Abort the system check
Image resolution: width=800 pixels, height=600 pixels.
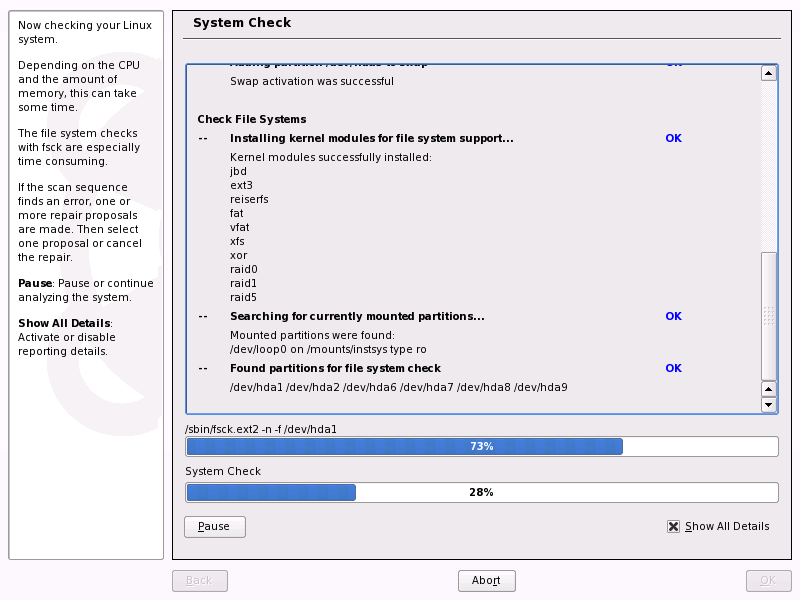(x=486, y=581)
